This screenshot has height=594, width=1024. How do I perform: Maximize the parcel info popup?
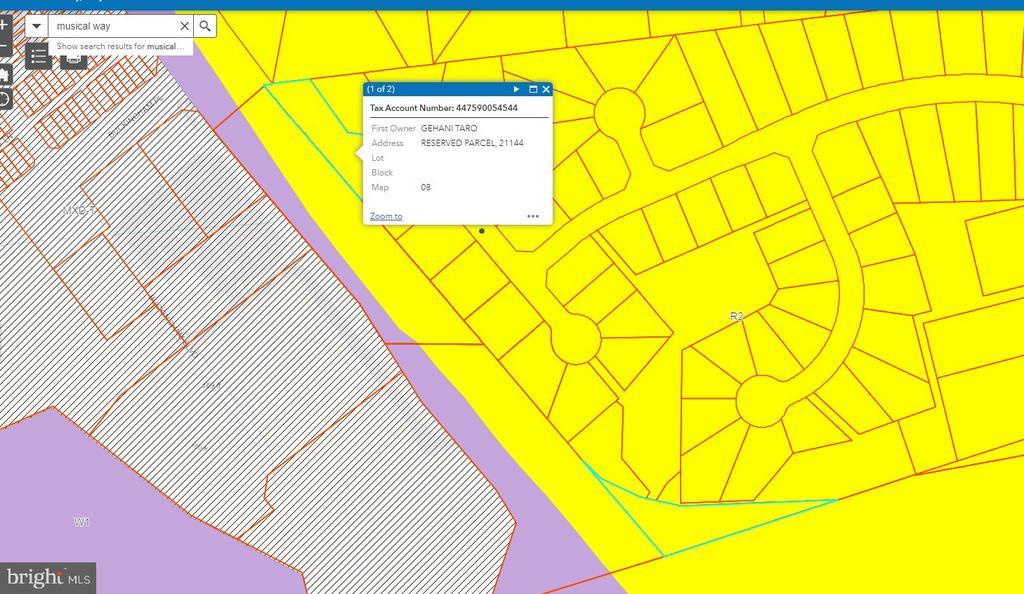(x=532, y=89)
